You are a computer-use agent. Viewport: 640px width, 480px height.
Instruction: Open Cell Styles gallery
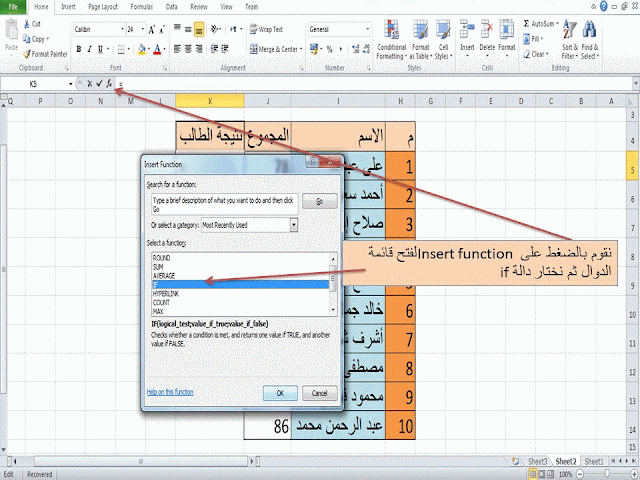point(443,40)
